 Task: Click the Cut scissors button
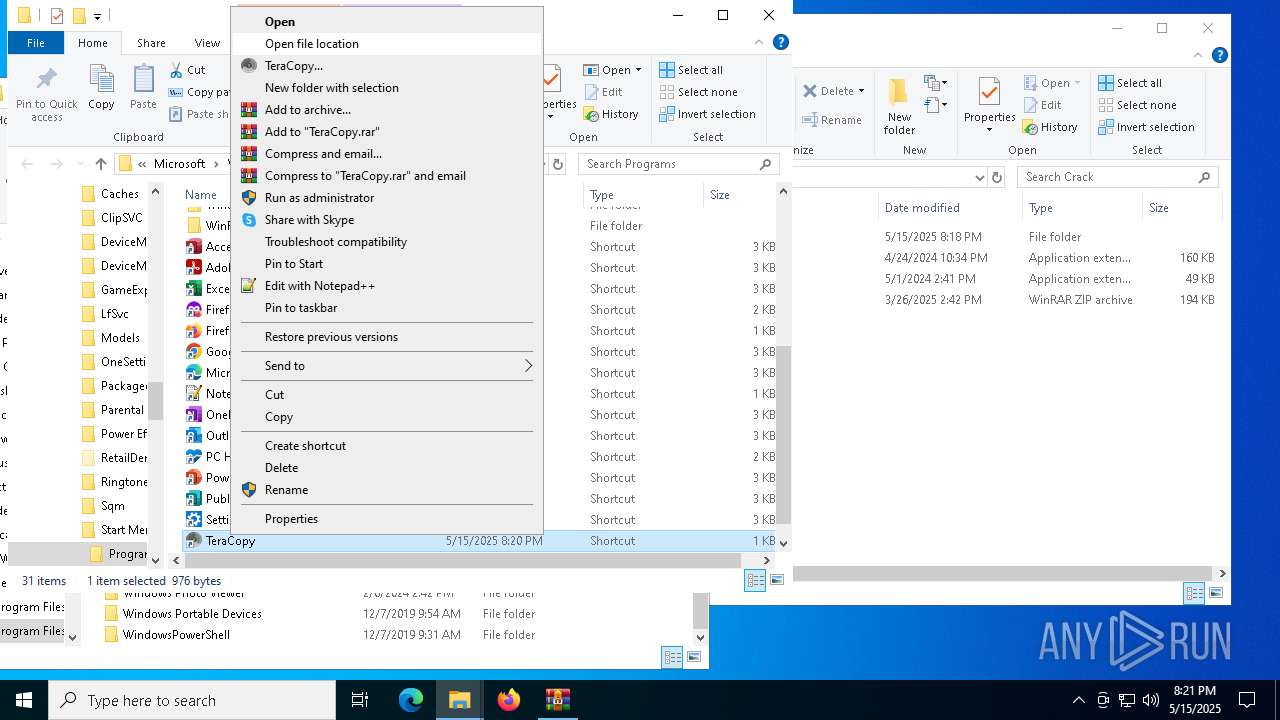188,70
